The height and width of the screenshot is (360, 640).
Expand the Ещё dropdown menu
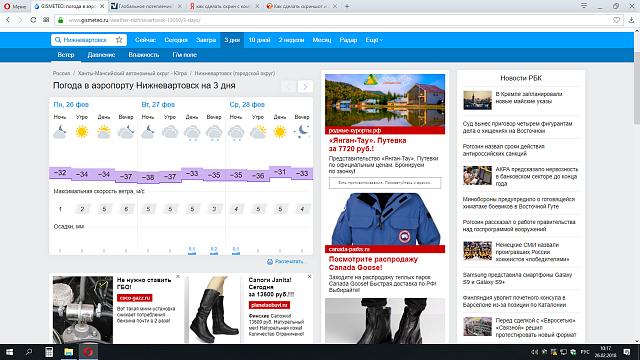pyautogui.click(x=374, y=40)
